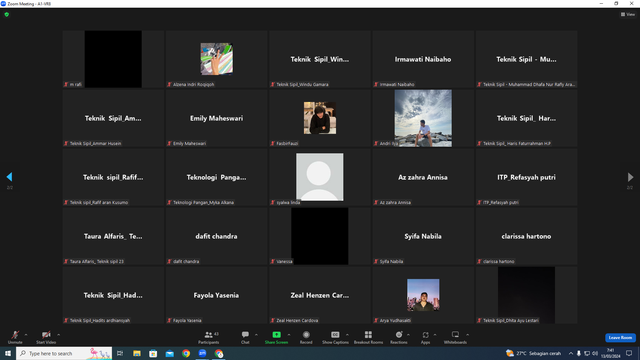Open the Chat panel
This screenshot has width=640, height=360.
point(245,337)
